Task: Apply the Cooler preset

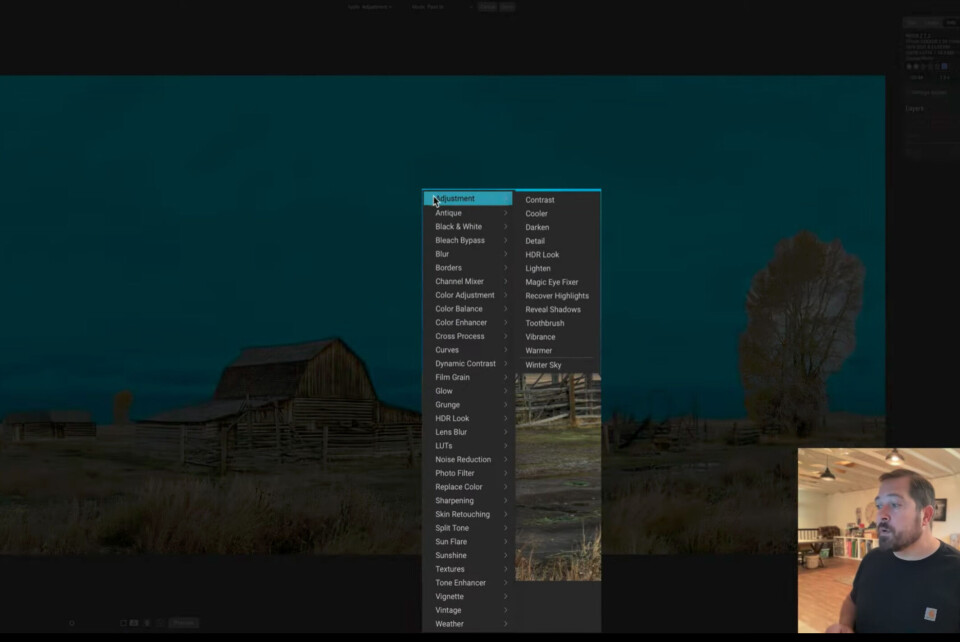Action: click(537, 214)
